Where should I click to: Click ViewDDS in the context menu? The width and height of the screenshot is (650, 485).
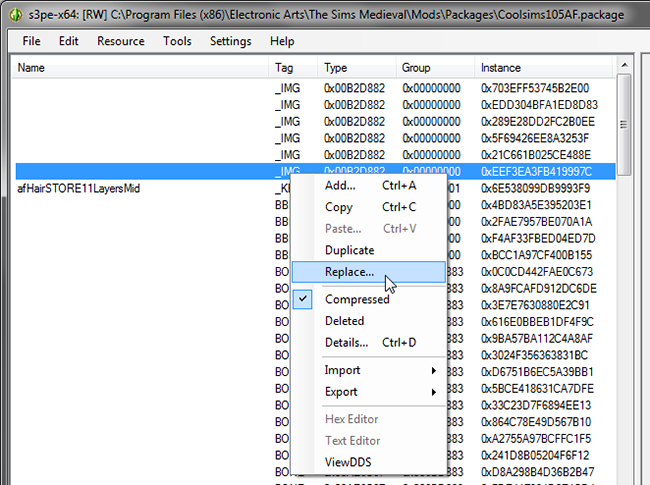(349, 462)
